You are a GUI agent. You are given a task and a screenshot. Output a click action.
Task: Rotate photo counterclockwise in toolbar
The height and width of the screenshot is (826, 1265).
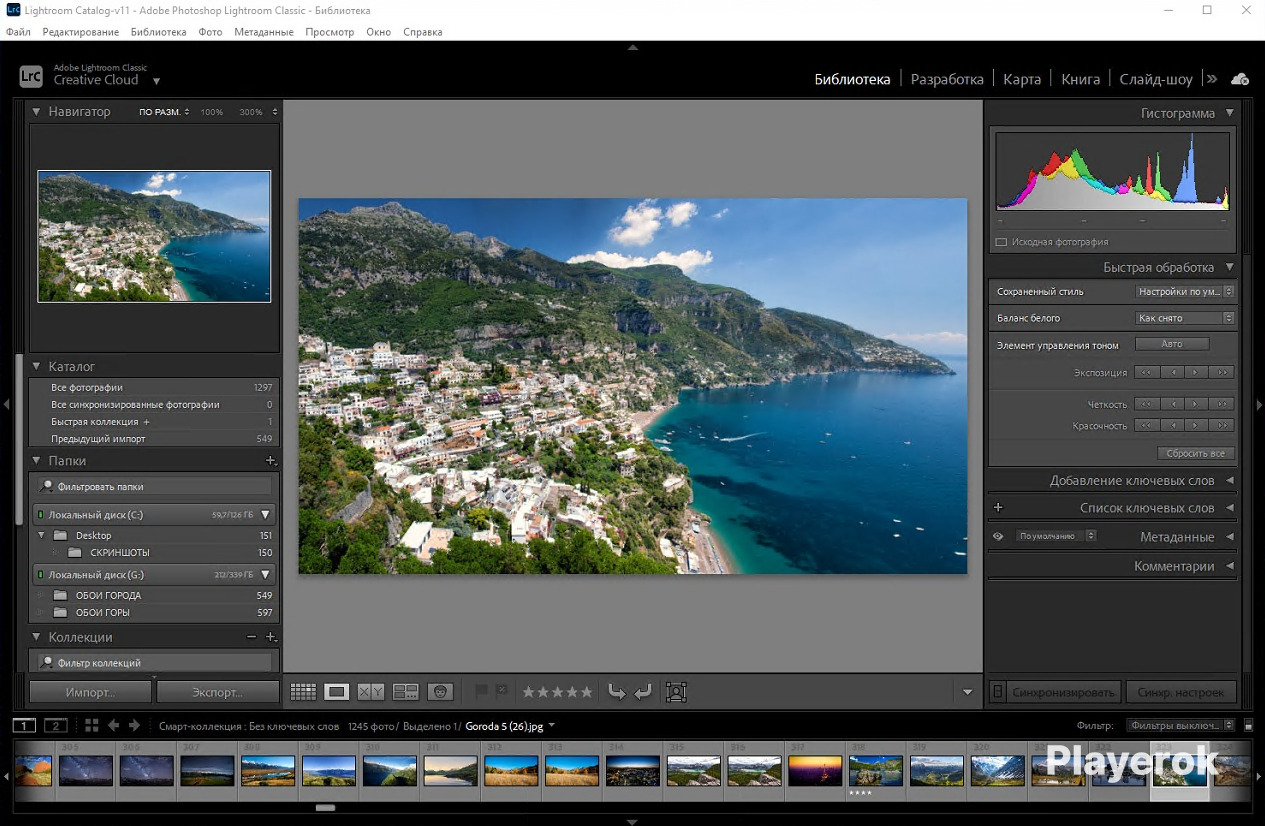(x=617, y=691)
